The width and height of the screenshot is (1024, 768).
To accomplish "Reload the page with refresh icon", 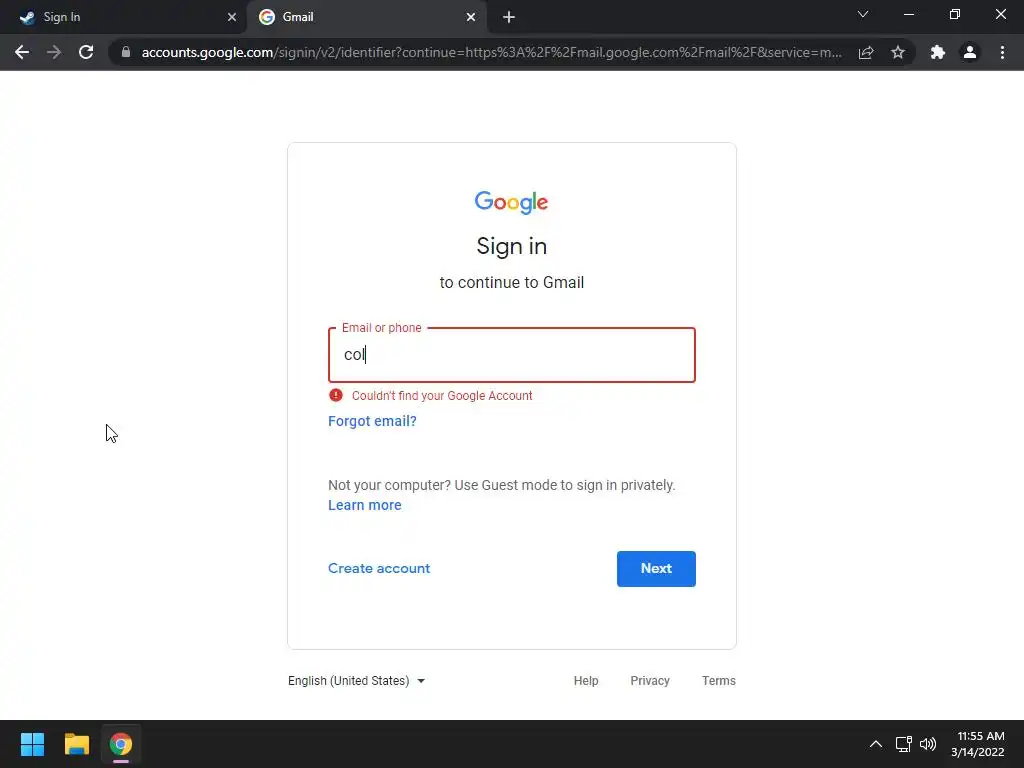I will (86, 52).
